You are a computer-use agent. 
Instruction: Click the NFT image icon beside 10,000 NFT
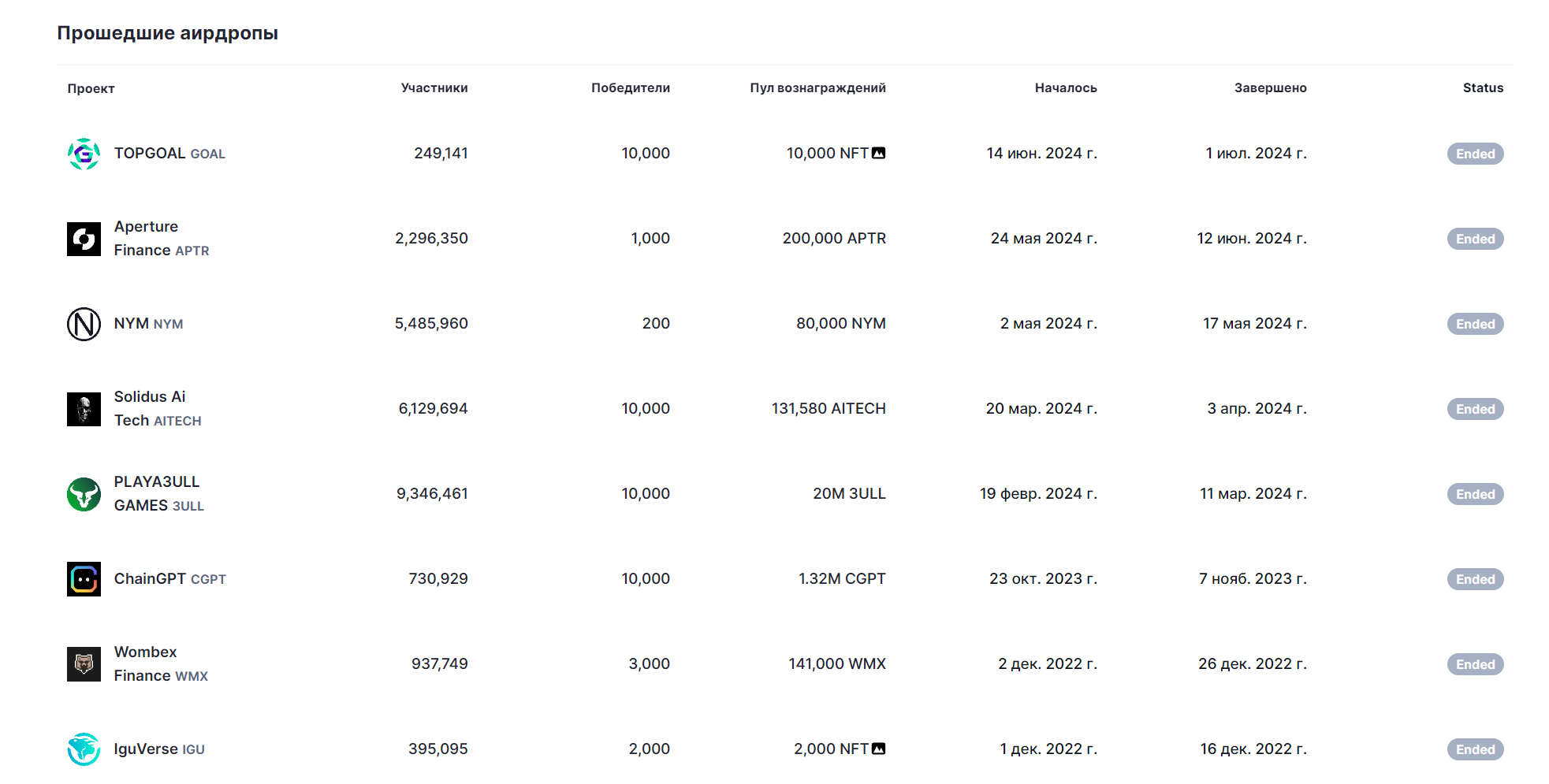point(880,153)
